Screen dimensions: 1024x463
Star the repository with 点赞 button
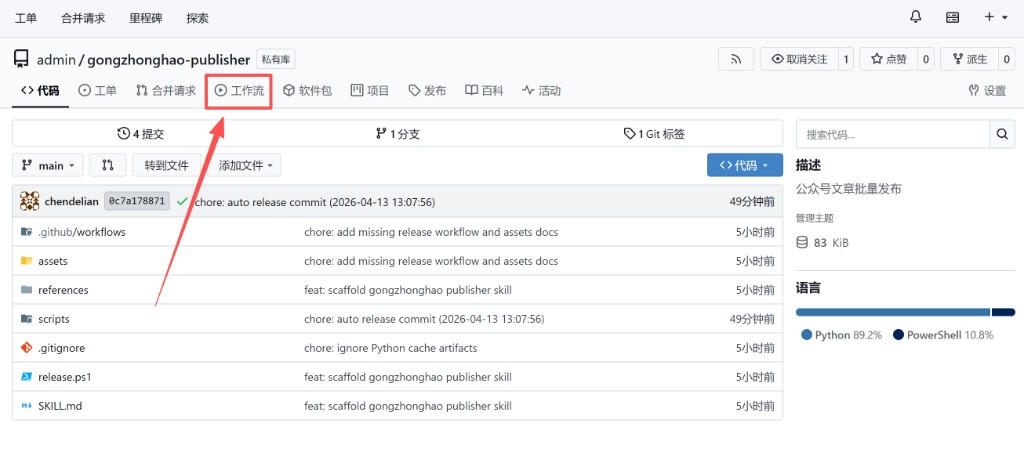888,59
